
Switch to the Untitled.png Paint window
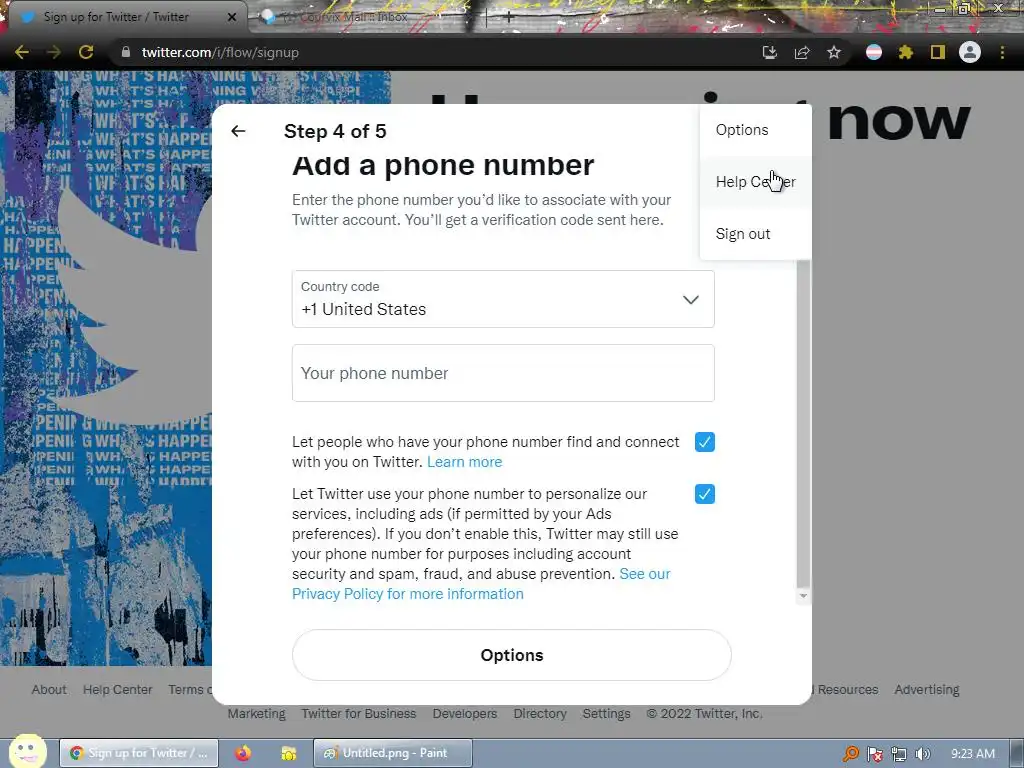(392, 753)
